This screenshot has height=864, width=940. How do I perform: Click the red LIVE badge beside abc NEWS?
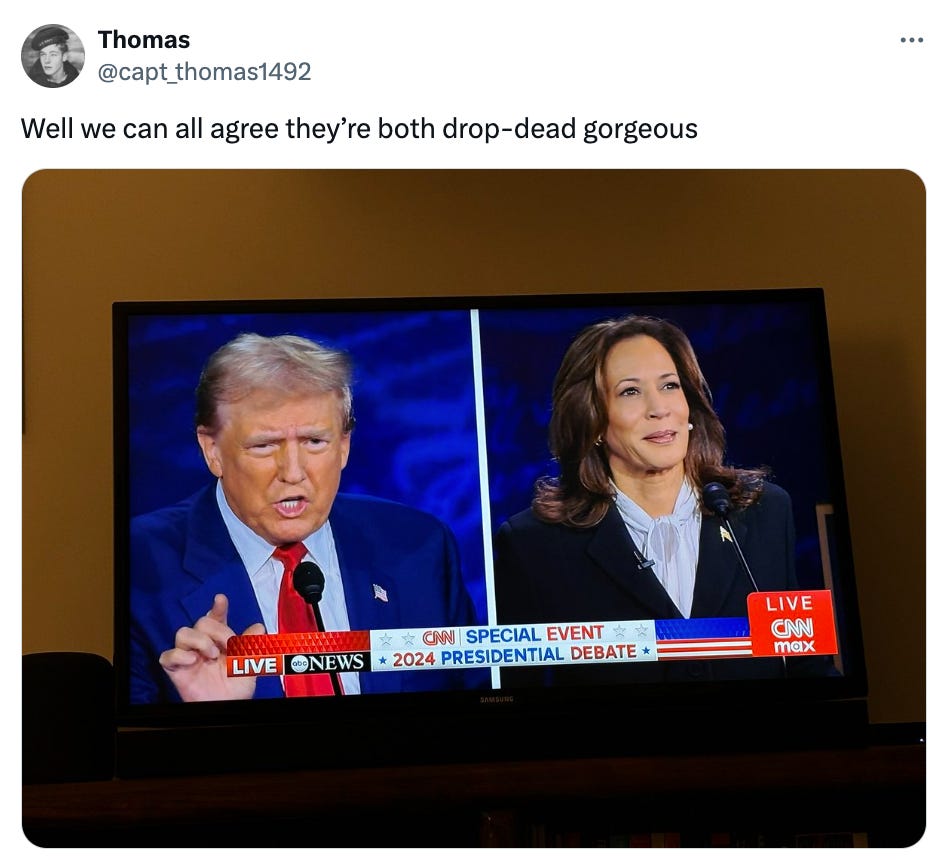[x=254, y=666]
